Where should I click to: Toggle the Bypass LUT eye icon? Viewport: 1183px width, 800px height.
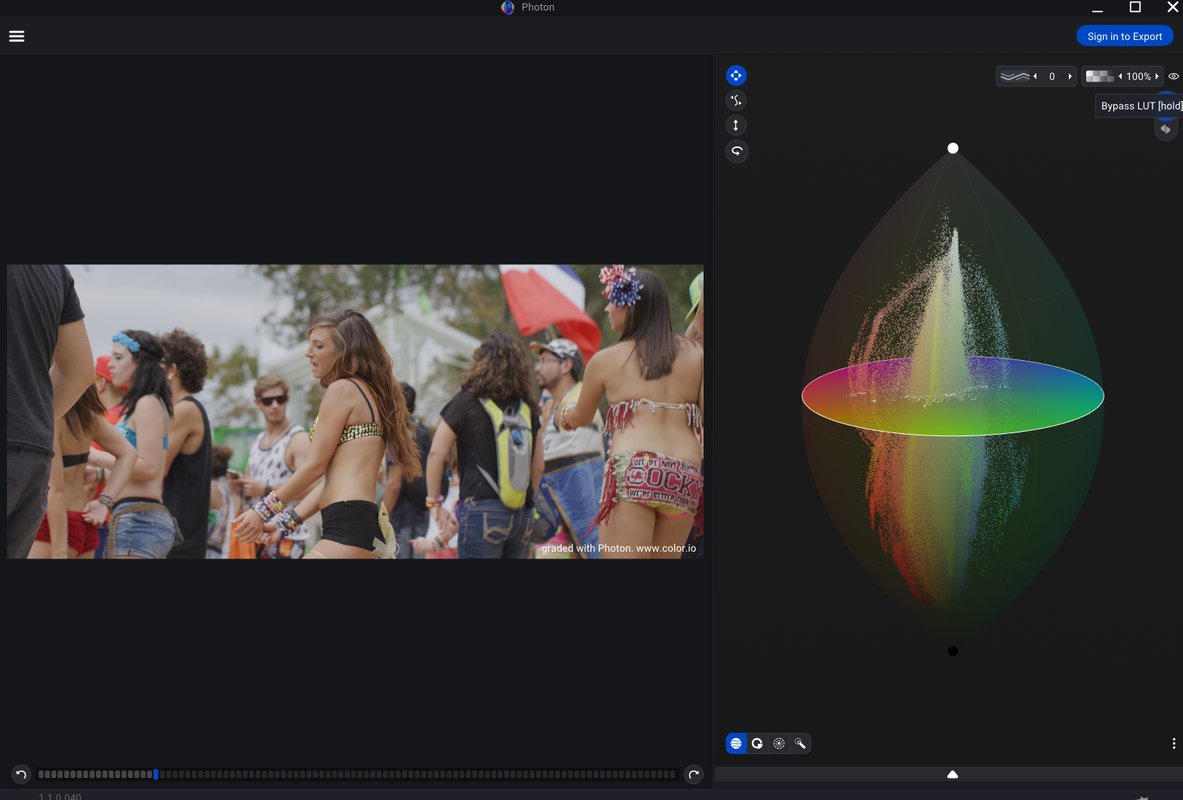tap(1173, 76)
